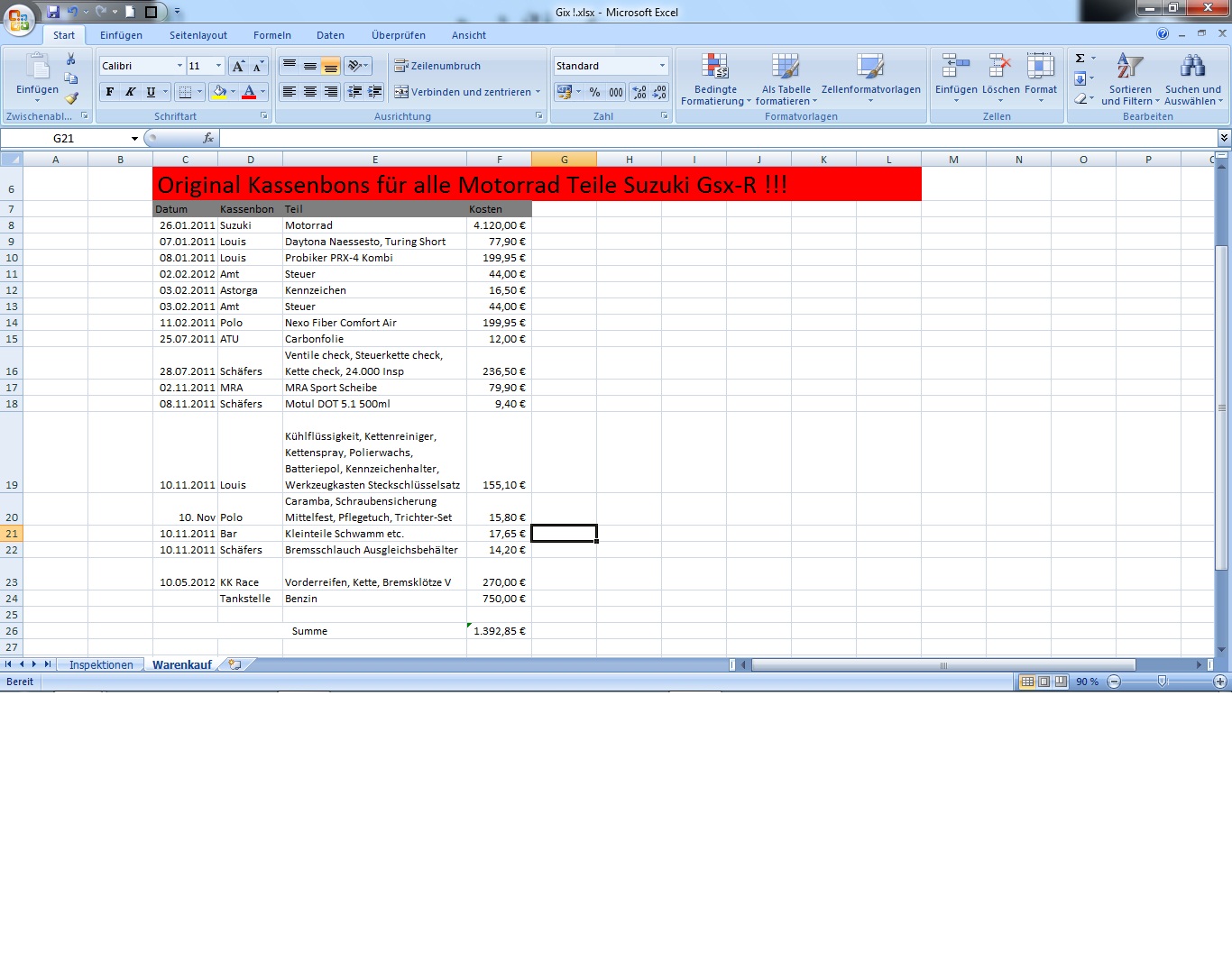
Task: Open Sortieren und Filtern
Action: (1130, 79)
